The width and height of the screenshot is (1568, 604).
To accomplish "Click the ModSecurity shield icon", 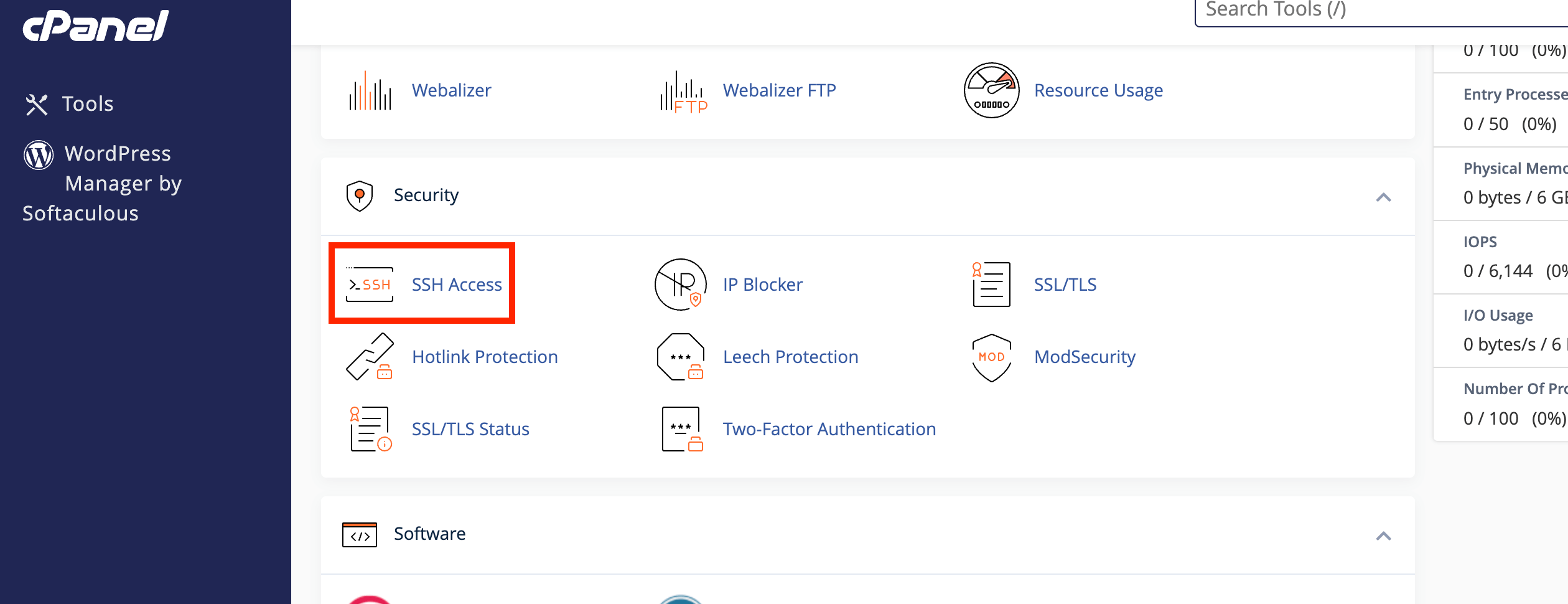I will coord(992,357).
